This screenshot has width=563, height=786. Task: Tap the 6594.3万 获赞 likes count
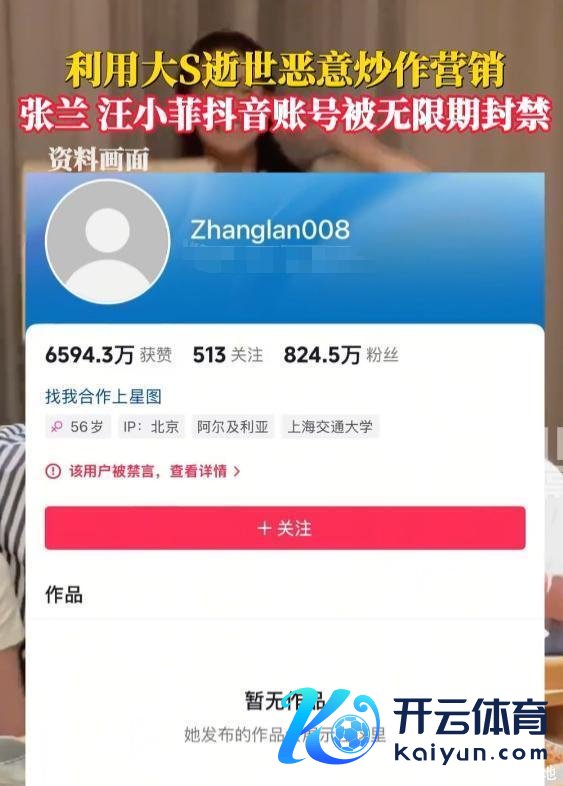point(109,355)
